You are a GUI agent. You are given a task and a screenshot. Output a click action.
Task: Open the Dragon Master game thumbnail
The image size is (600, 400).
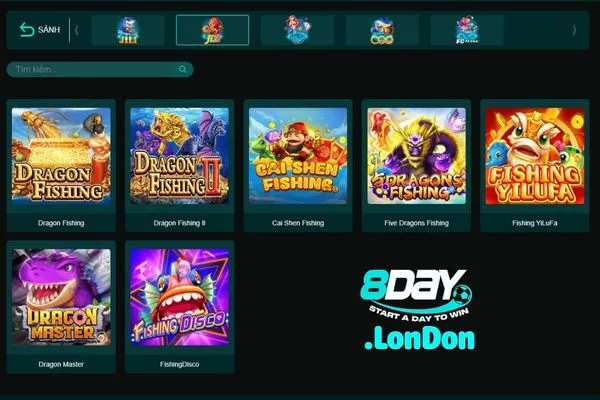pos(61,297)
